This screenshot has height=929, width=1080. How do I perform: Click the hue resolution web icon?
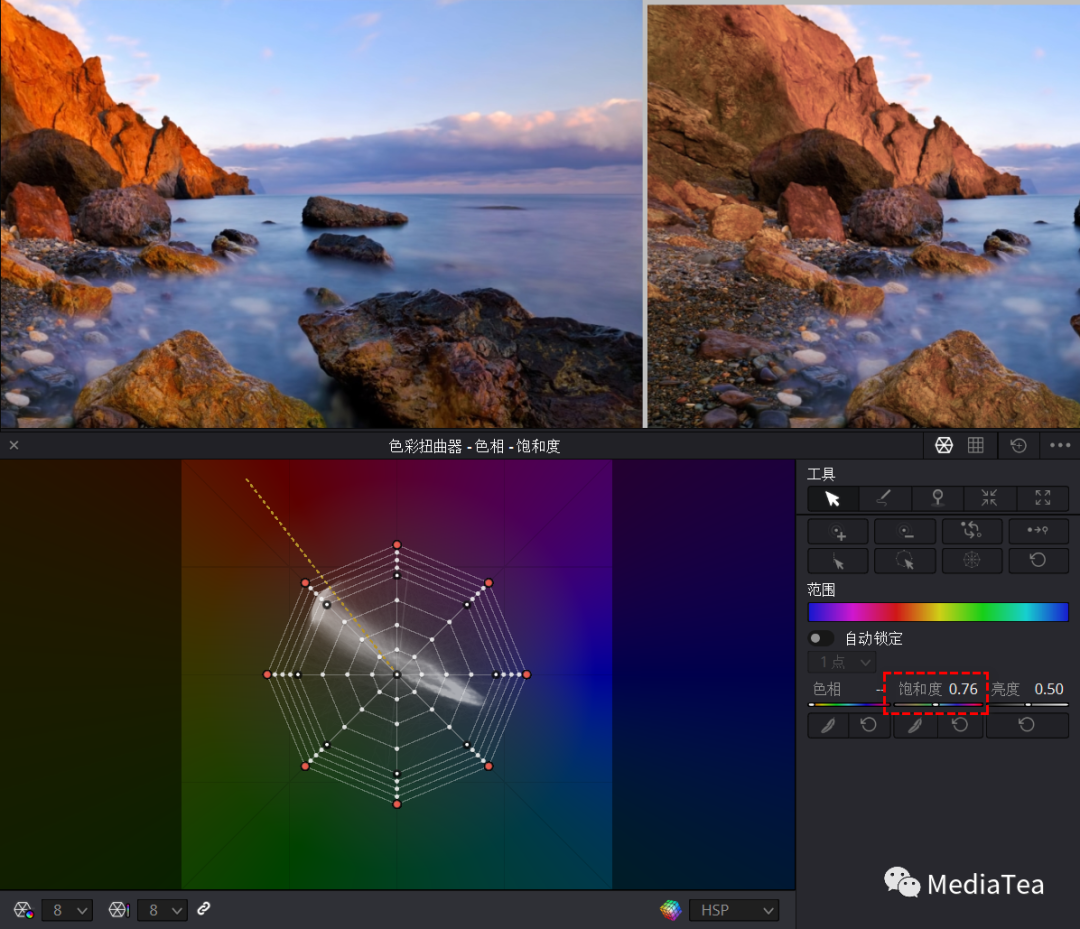(23, 910)
